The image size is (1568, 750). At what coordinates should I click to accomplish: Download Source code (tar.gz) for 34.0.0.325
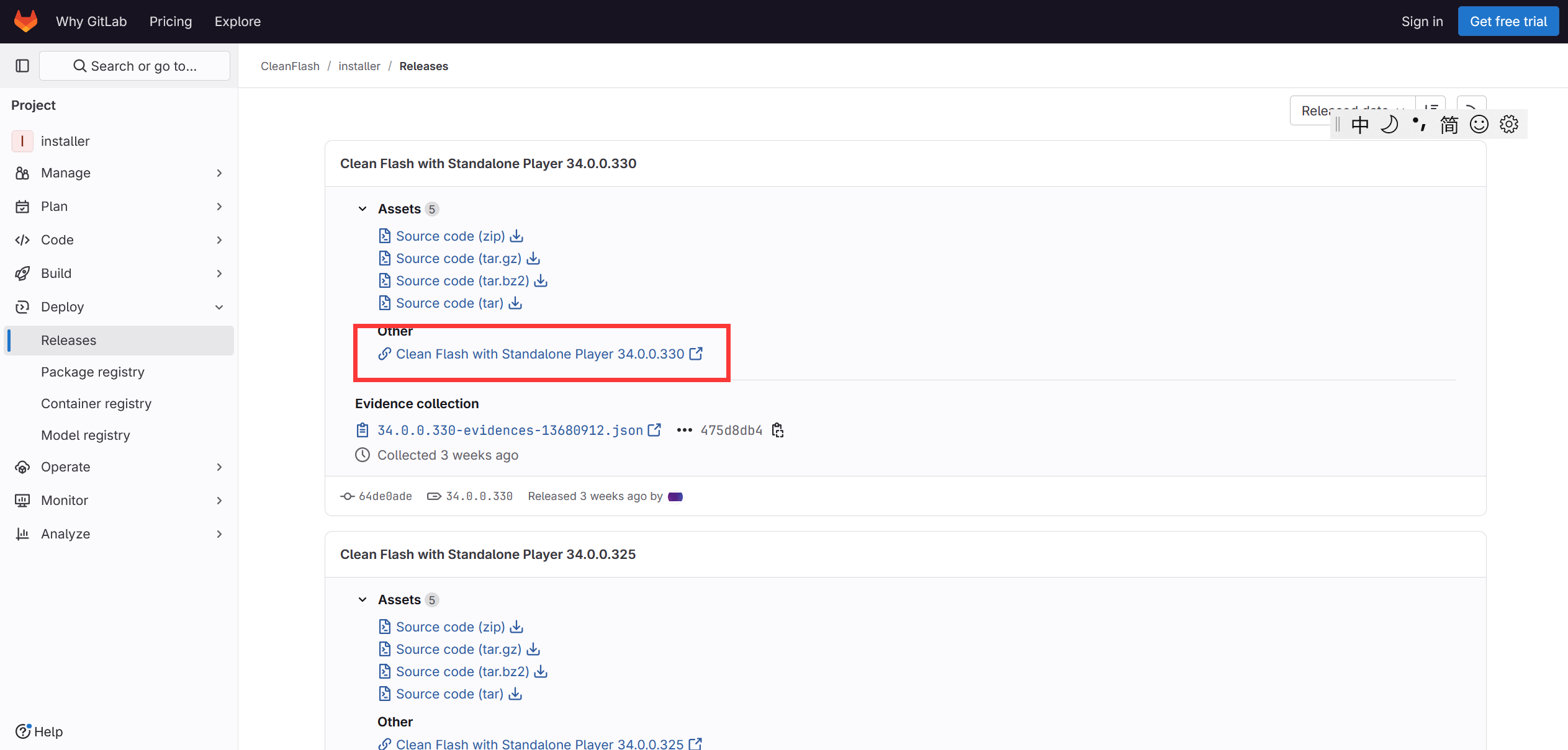click(x=533, y=650)
